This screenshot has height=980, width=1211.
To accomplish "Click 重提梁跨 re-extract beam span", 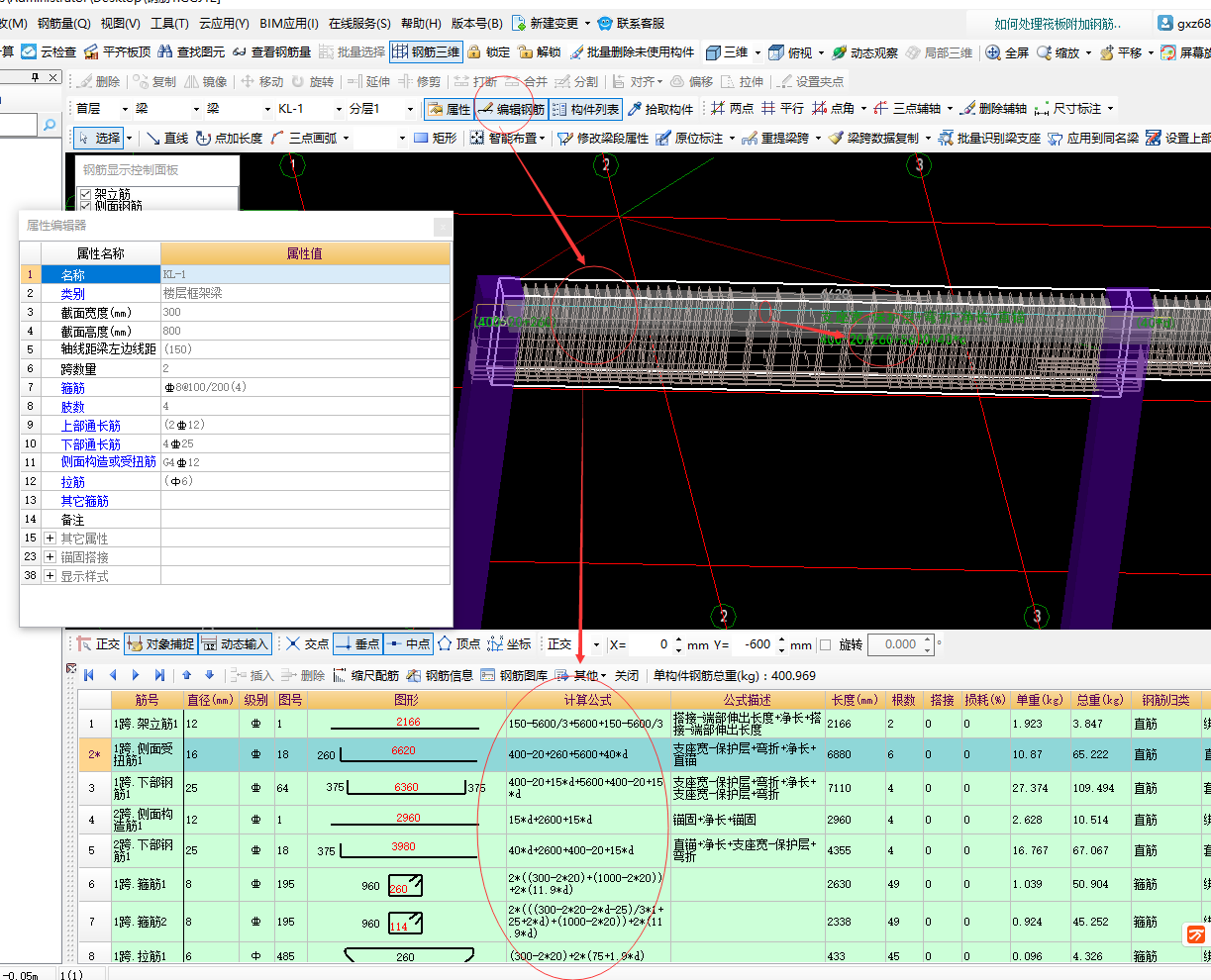I will tap(775, 138).
